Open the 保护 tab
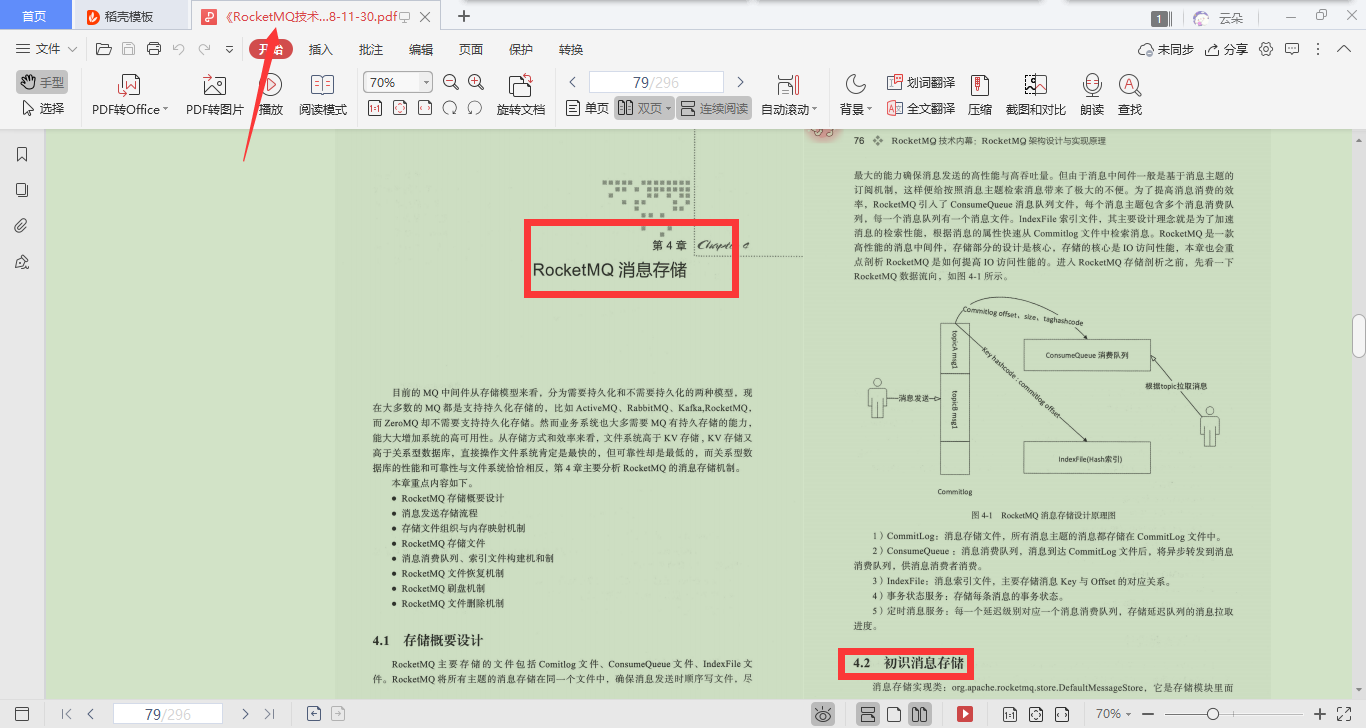 point(521,49)
